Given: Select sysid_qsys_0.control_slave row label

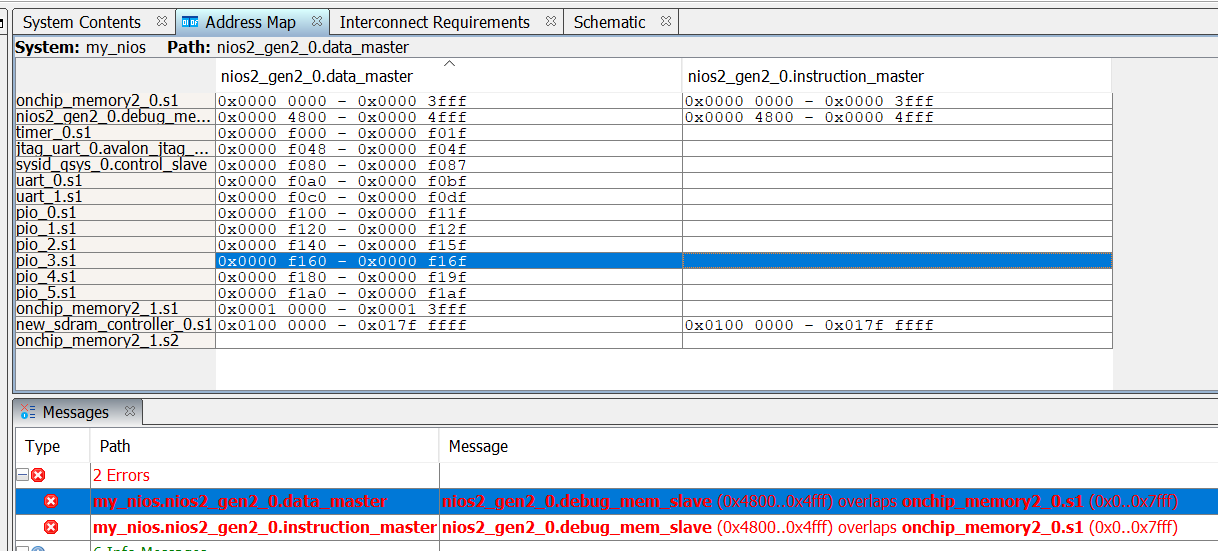Looking at the screenshot, I should coord(115,165).
